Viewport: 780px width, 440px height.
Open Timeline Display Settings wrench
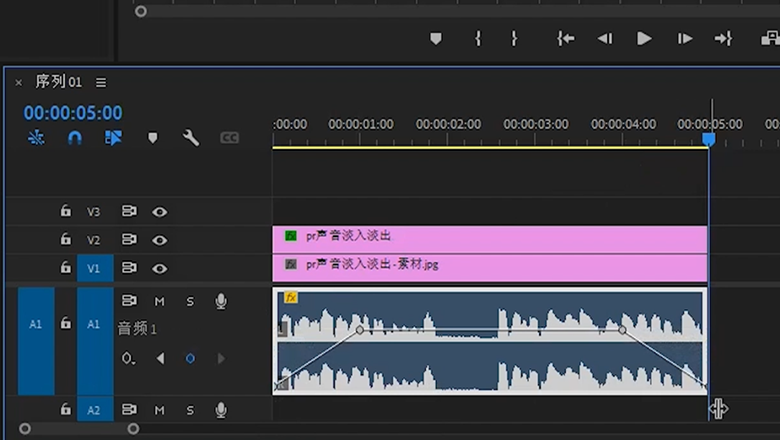coord(191,138)
